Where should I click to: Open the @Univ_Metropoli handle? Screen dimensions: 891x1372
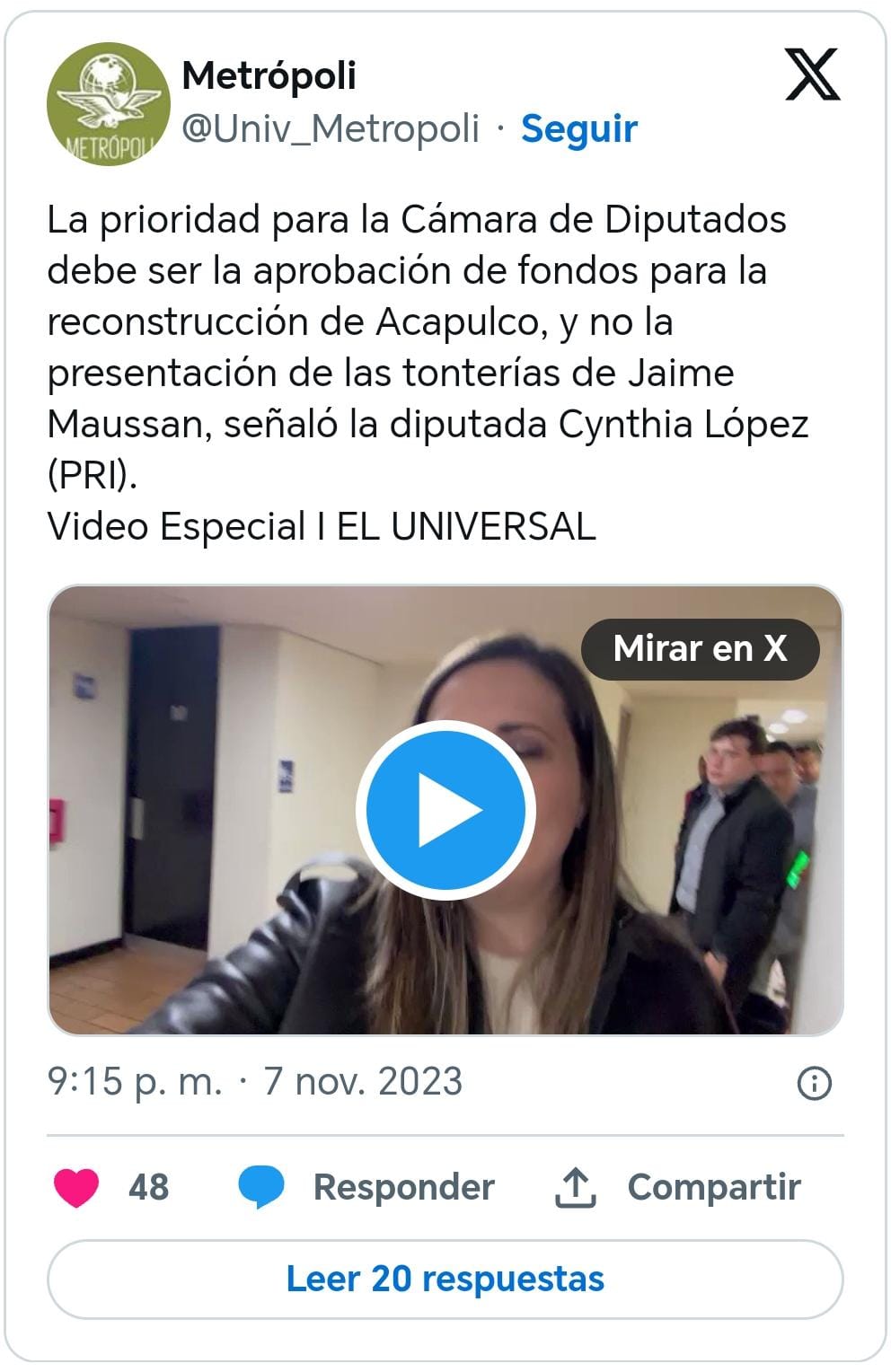pyautogui.click(x=331, y=128)
